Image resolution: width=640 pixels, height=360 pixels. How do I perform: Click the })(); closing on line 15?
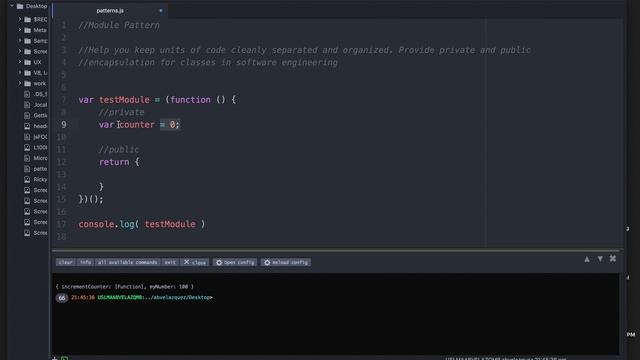pyautogui.click(x=91, y=200)
